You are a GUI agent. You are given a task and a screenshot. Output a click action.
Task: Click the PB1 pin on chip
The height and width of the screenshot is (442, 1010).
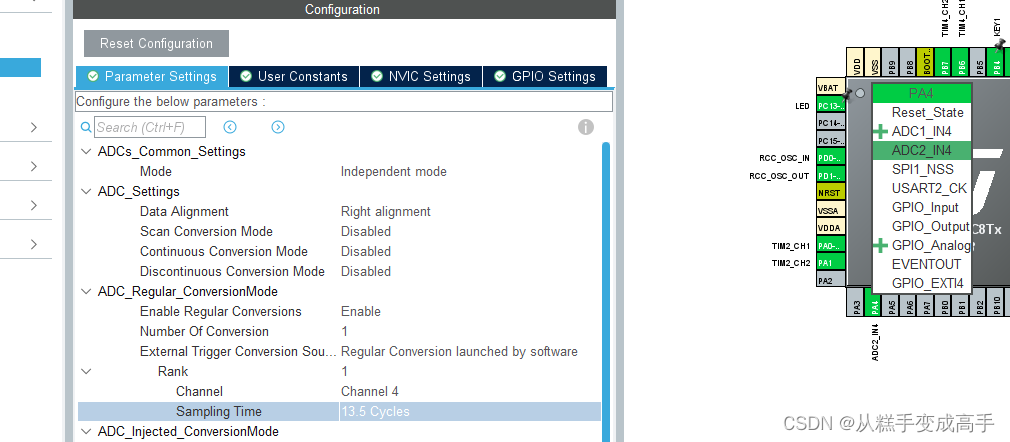tap(961, 302)
